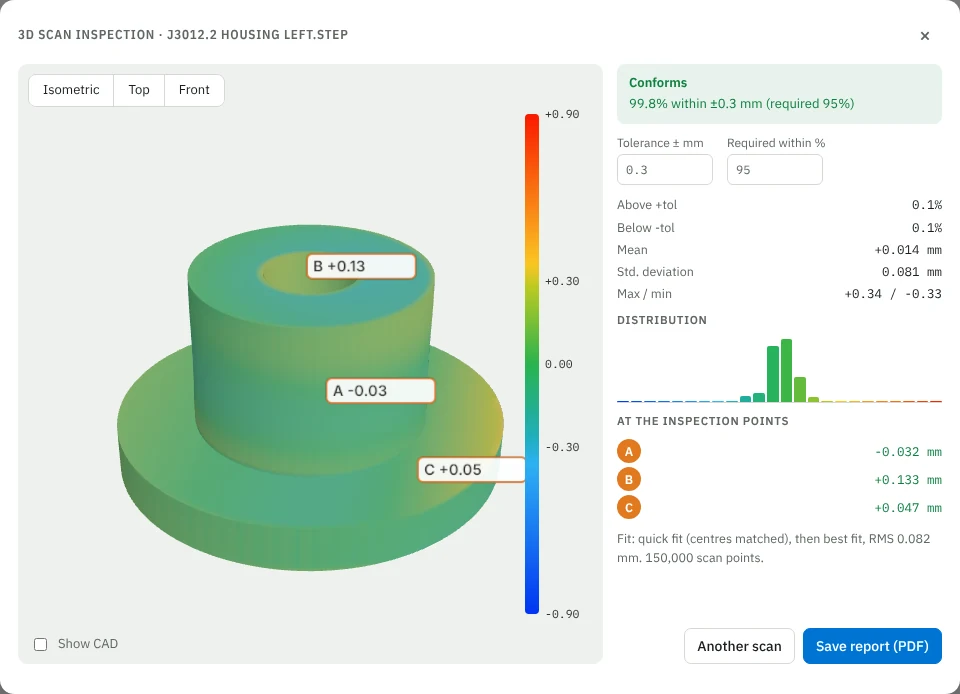This screenshot has width=960, height=694.
Task: Click the Max / min value +0.34 / -0.33
Action: (893, 294)
